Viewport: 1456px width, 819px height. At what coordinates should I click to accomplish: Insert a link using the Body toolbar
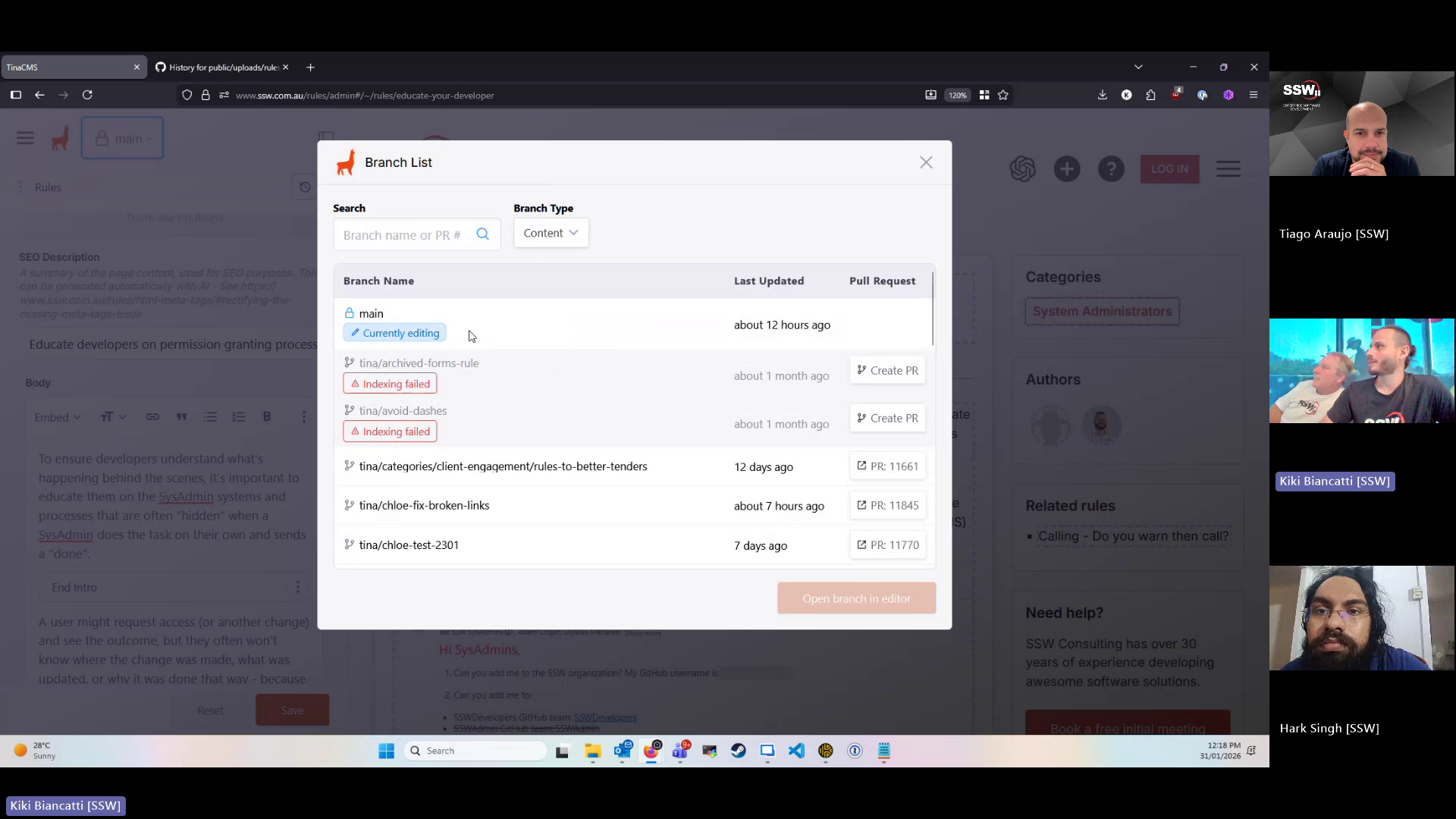[152, 417]
